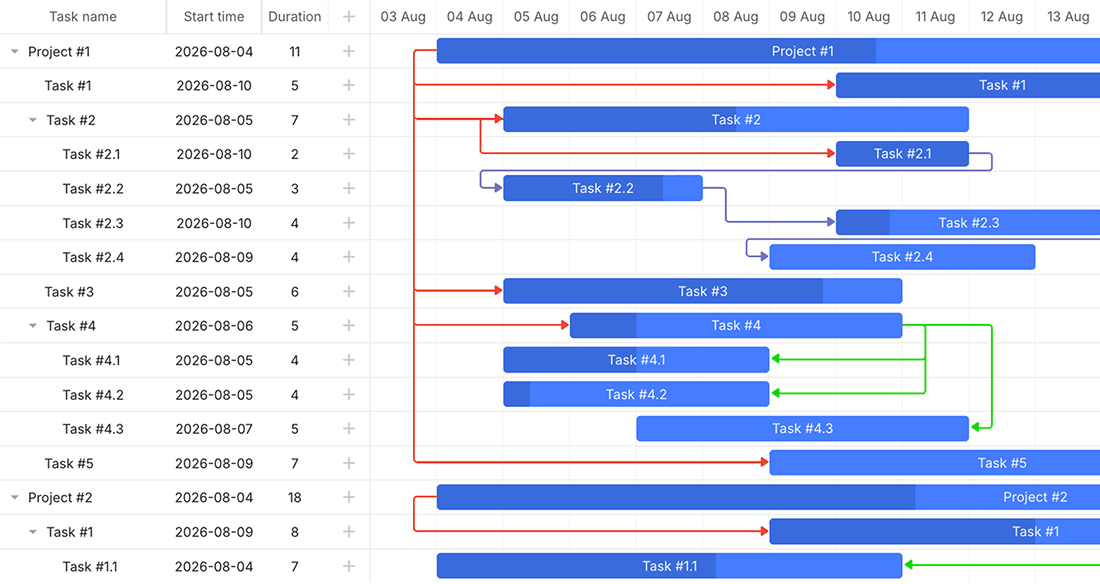Select the Project #1 summary bar in the timeline

768,51
